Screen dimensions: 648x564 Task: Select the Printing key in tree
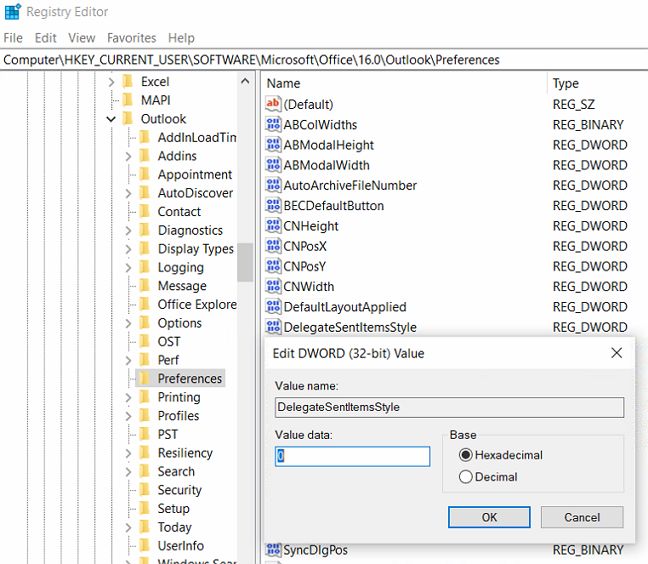tap(179, 397)
